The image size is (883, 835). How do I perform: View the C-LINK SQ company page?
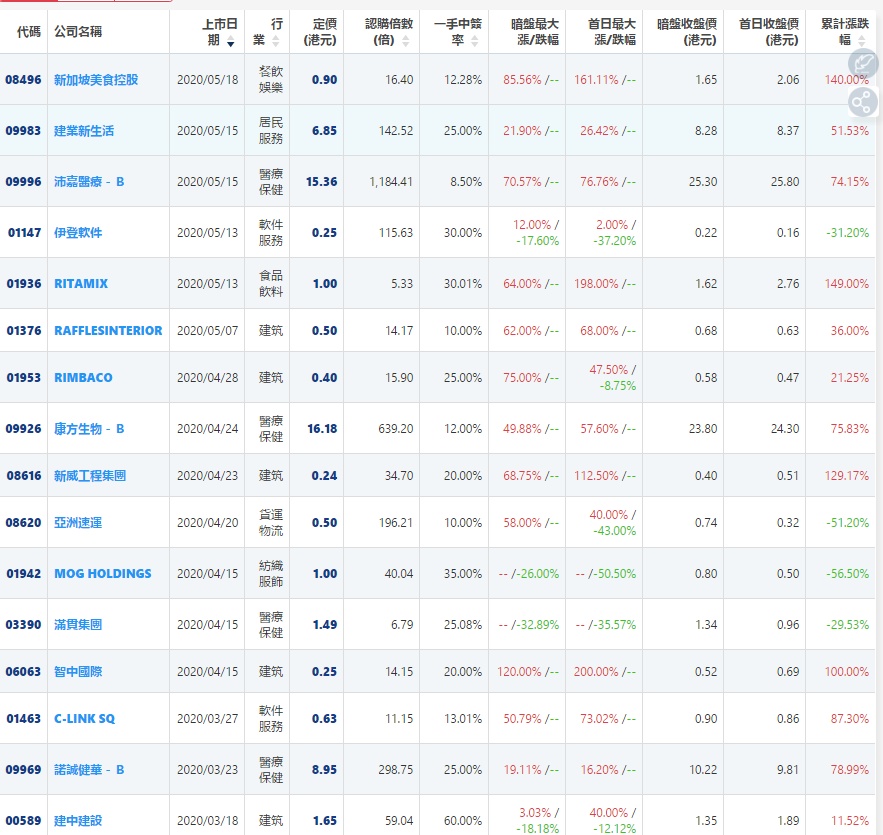pos(84,719)
